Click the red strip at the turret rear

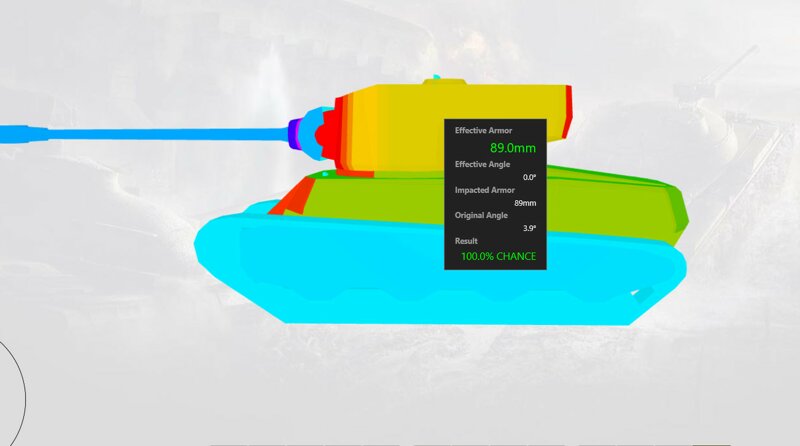click(x=568, y=112)
